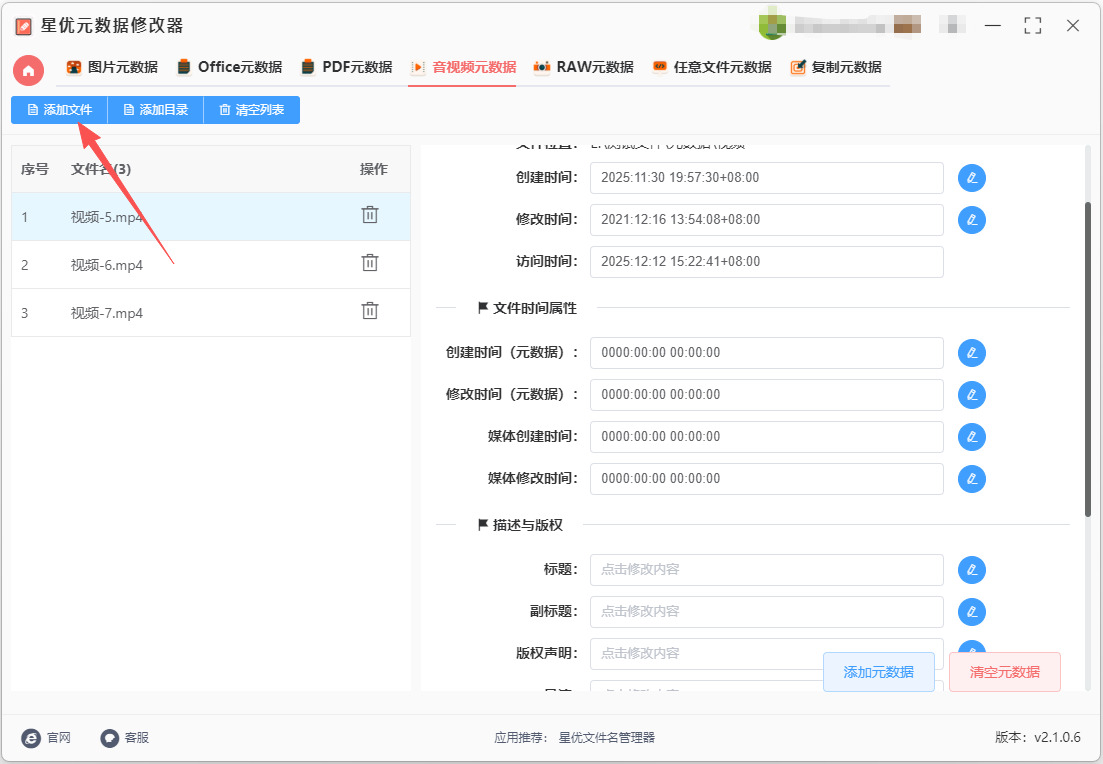Image resolution: width=1103 pixels, height=764 pixels.
Task: Edit 创建时间（元数据） with pencil icon
Action: [x=972, y=353]
